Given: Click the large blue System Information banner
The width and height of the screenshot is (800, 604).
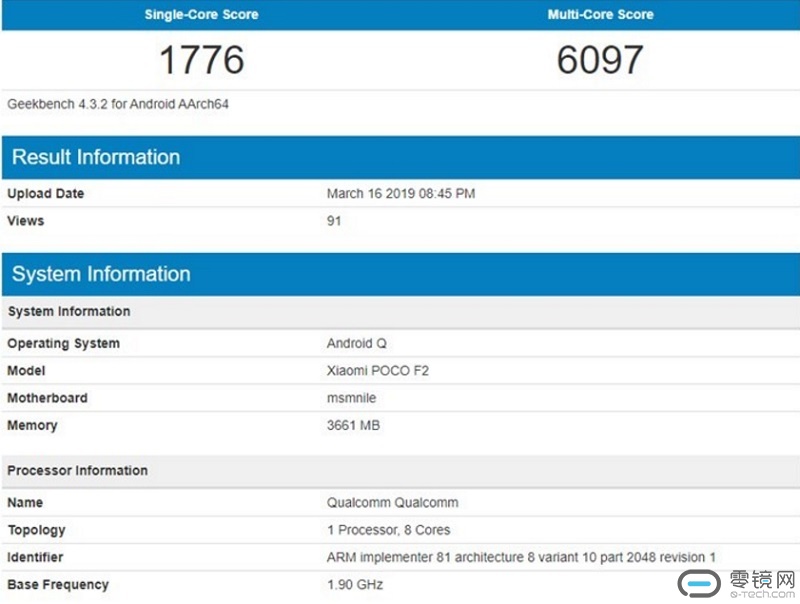Looking at the screenshot, I should [101, 274].
